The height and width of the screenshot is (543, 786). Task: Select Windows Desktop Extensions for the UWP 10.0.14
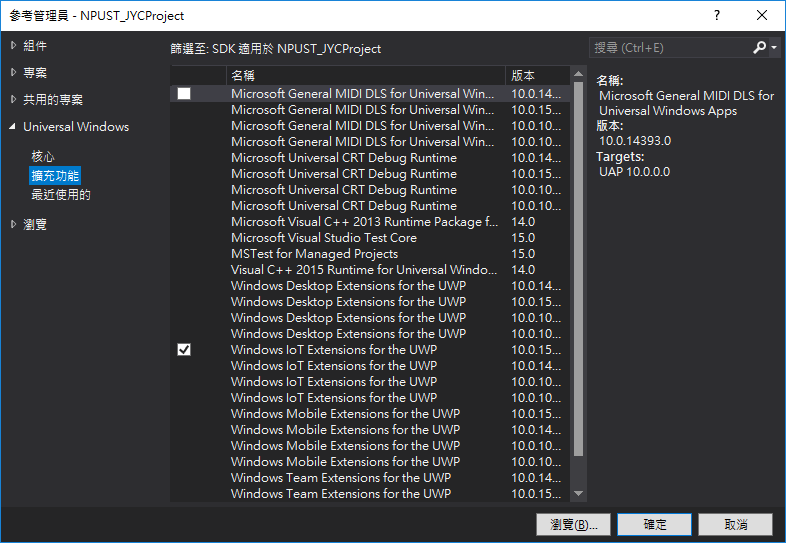(x=370, y=286)
